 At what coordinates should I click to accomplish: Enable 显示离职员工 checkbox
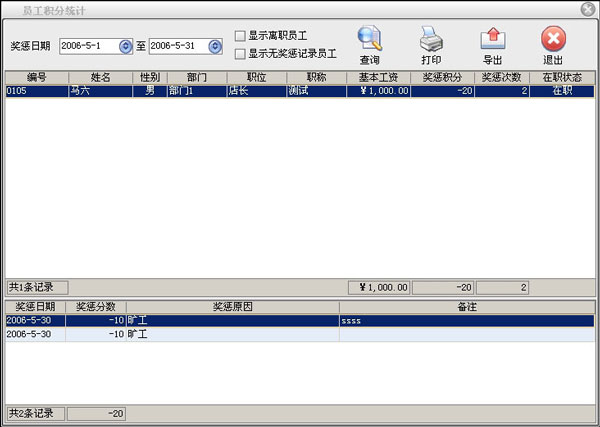tap(240, 35)
